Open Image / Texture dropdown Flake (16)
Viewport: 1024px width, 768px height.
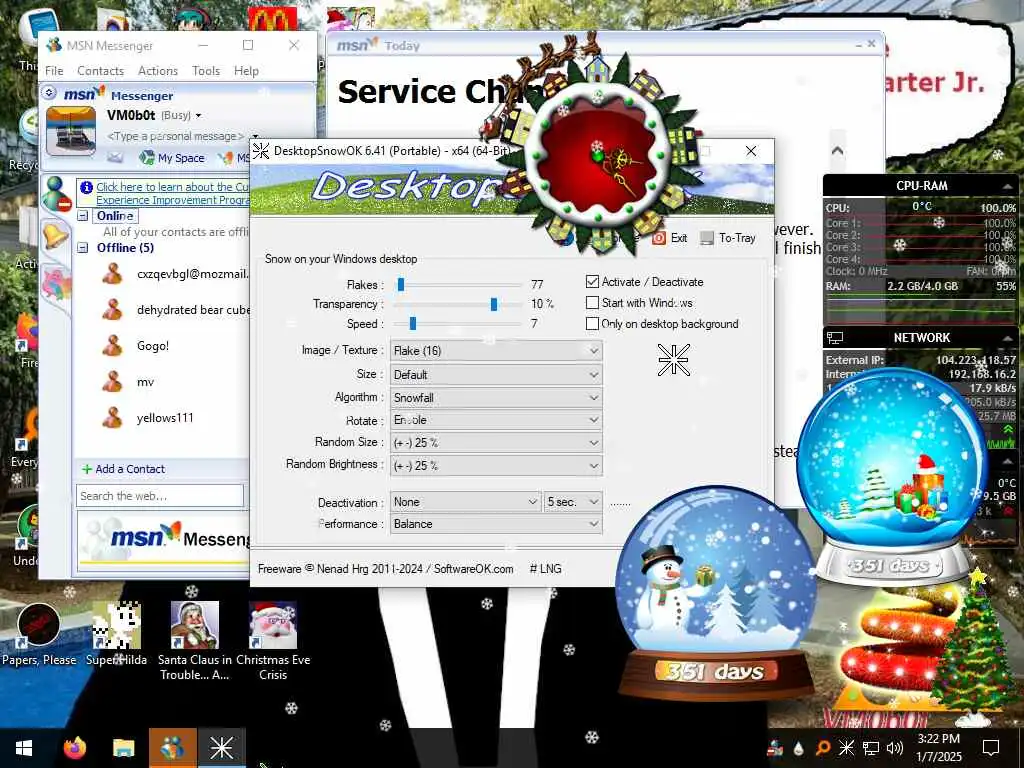pos(496,351)
